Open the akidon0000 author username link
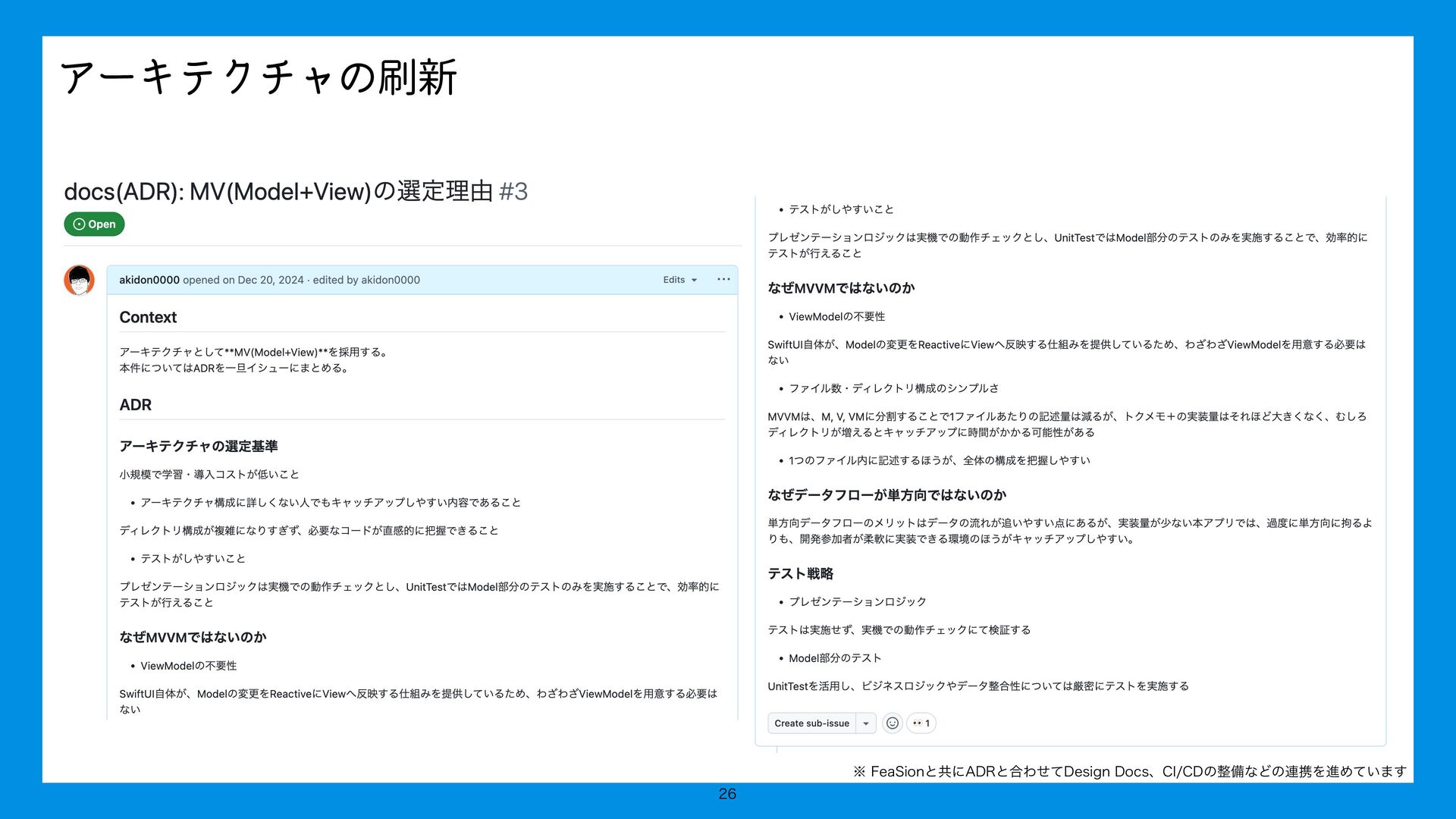 pos(149,280)
